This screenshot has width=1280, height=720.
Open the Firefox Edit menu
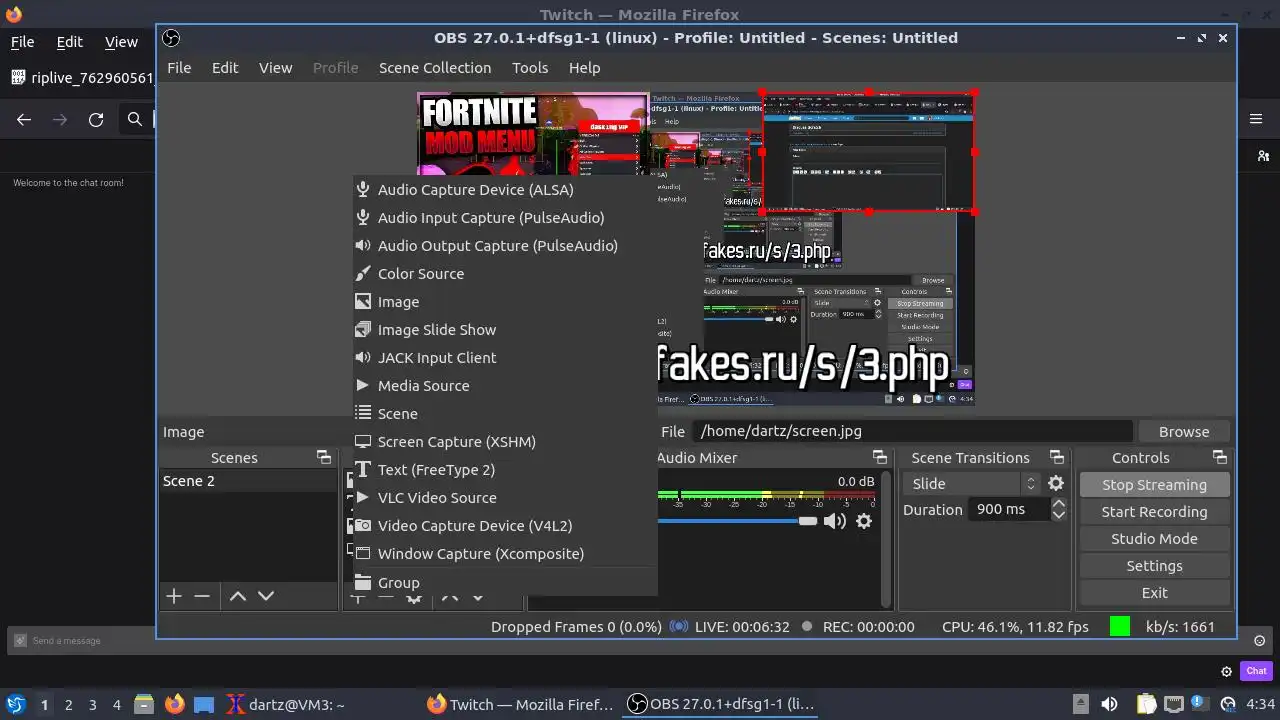tap(69, 42)
